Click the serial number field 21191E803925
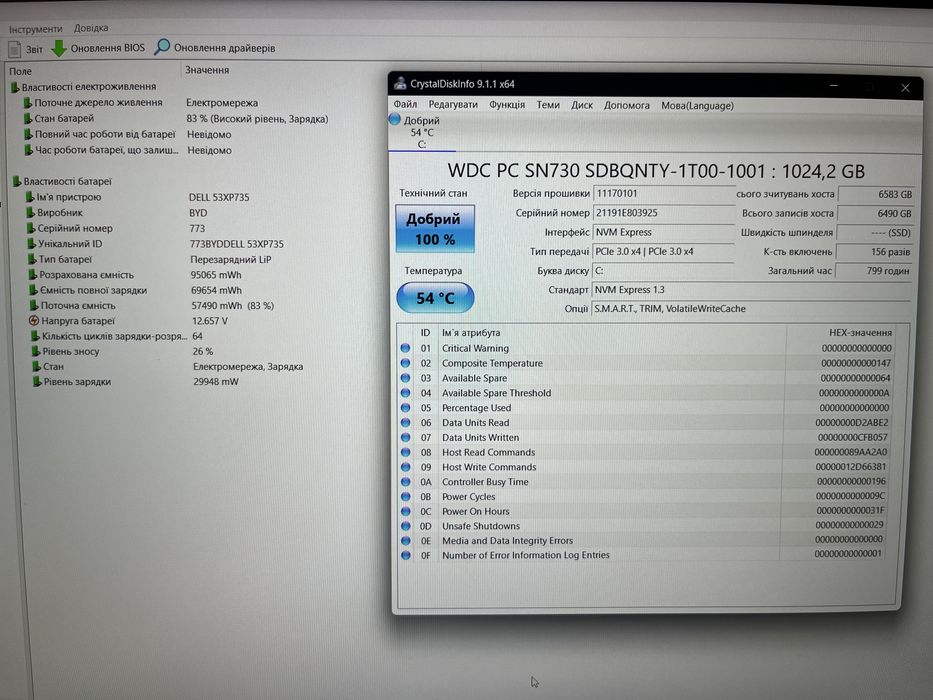Screen dimensions: 933x700 (x=663, y=213)
